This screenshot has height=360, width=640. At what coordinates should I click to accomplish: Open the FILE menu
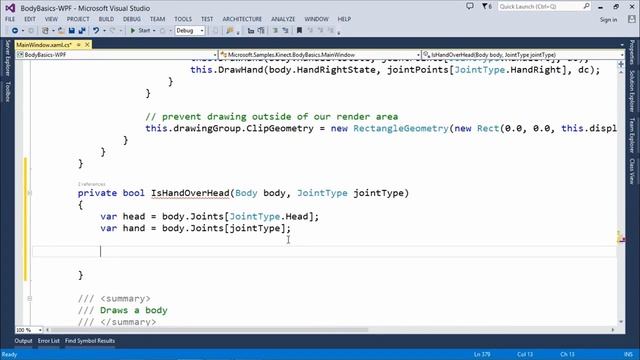(x=10, y=19)
